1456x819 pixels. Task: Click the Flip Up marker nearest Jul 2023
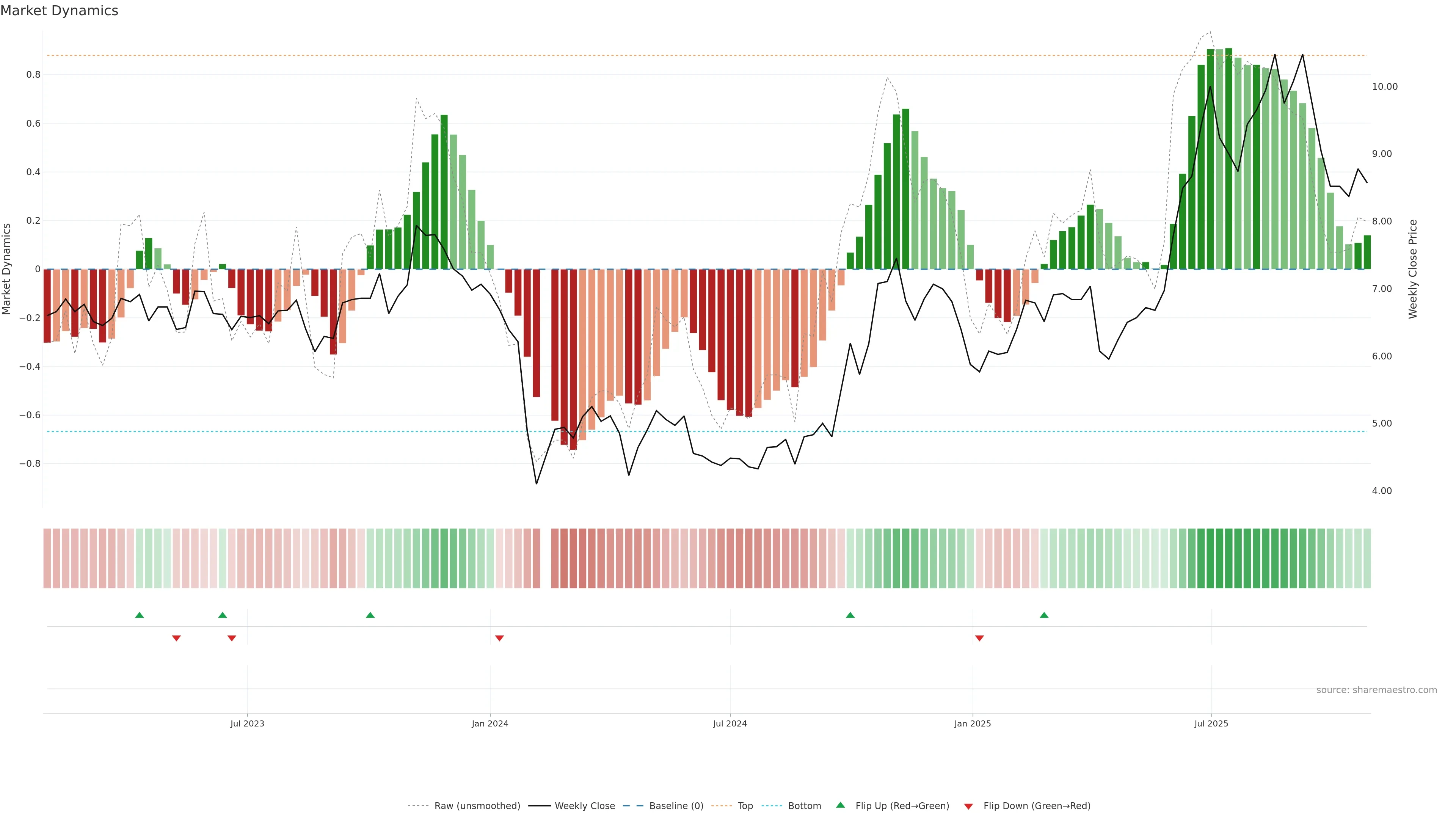pyautogui.click(x=223, y=615)
